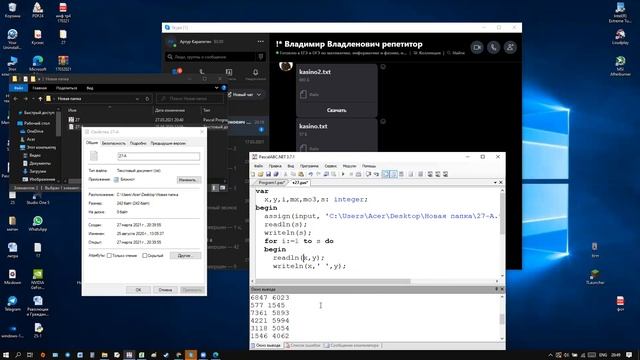Click Explorer search box
This screenshot has width=640, height=360.
[190, 99]
